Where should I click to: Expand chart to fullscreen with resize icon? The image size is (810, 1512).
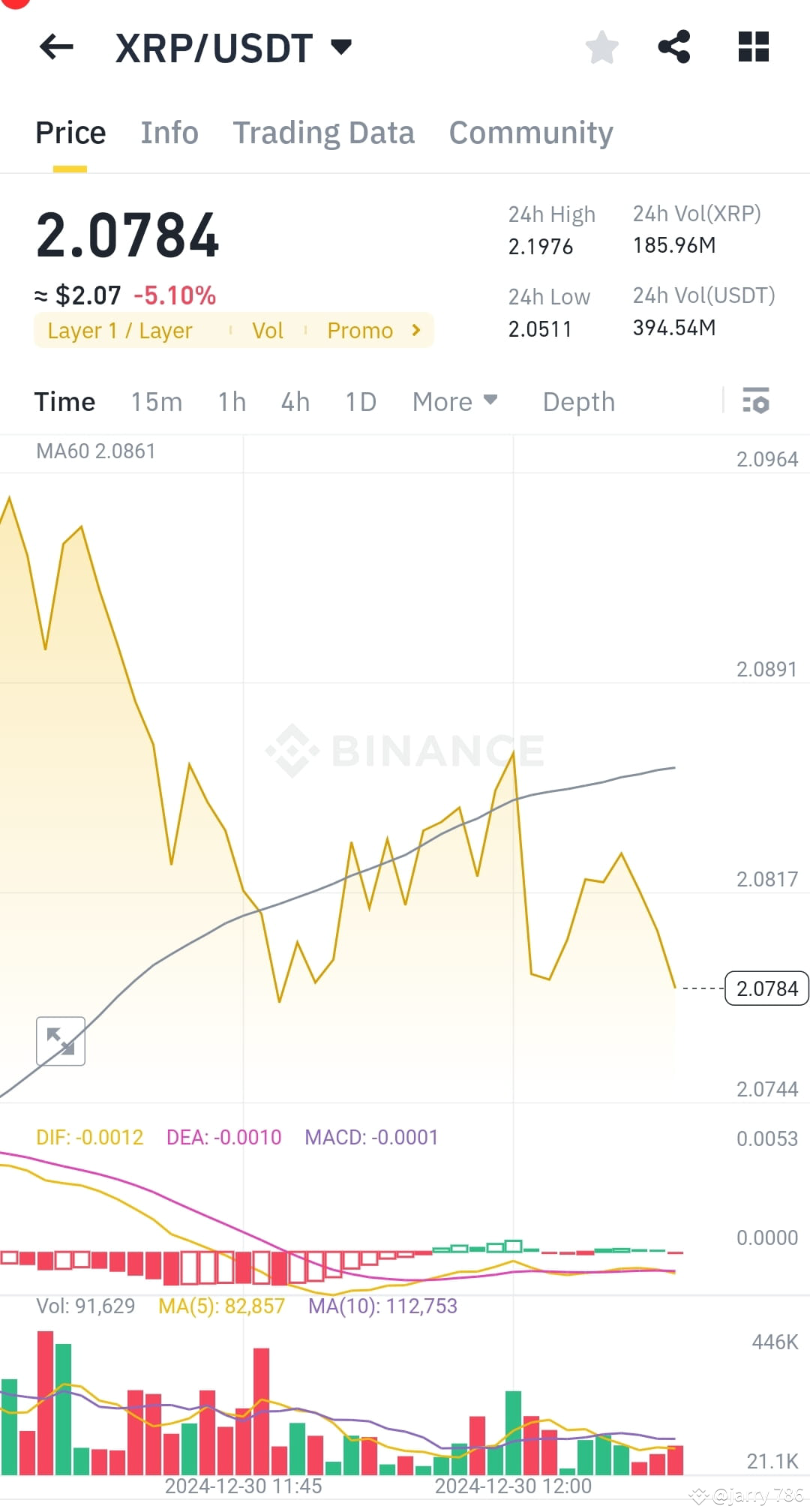point(60,1041)
